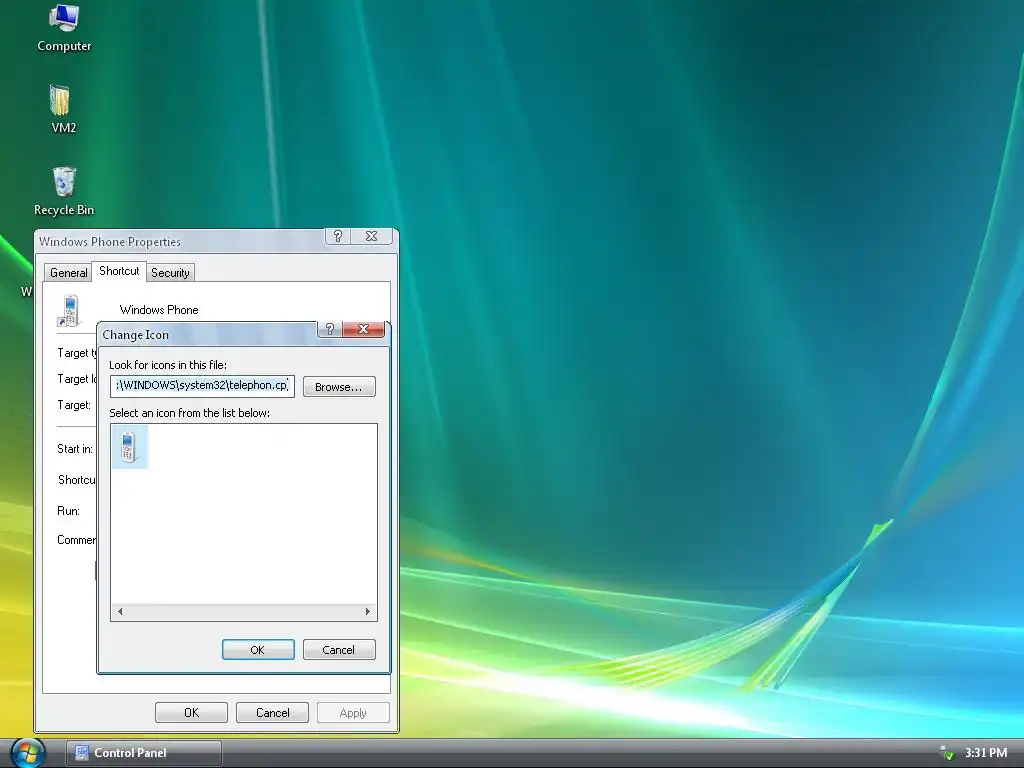Click the "Windows Phone" name text in Properties
Viewport: 1024px width, 768px height.
(x=159, y=310)
